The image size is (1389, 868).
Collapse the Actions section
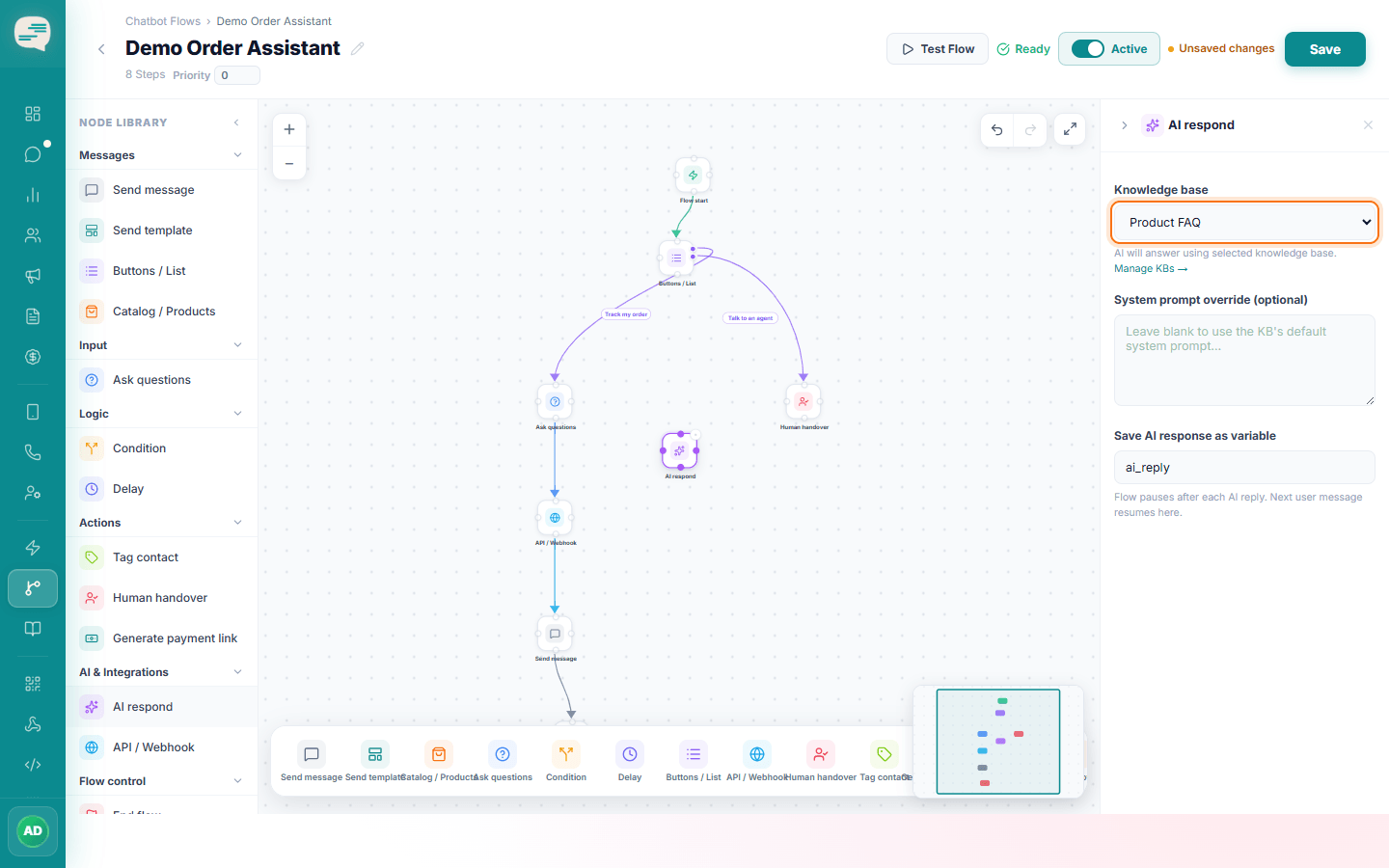click(237, 523)
